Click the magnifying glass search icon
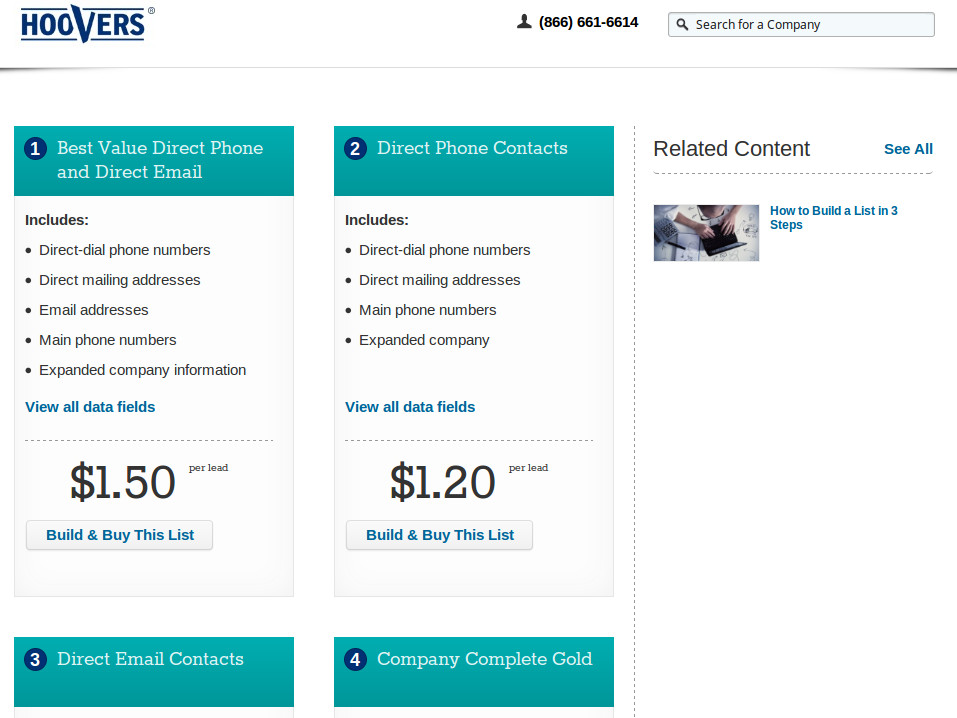Image resolution: width=957 pixels, height=718 pixels. click(684, 24)
